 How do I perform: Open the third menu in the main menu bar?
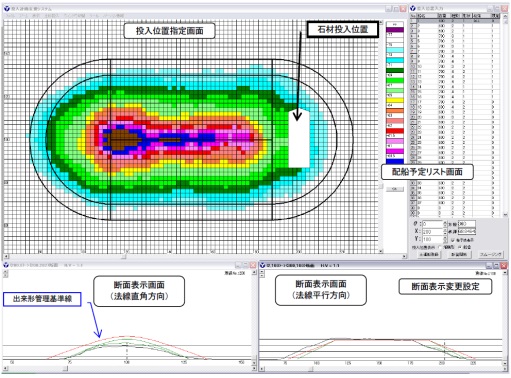coord(35,16)
